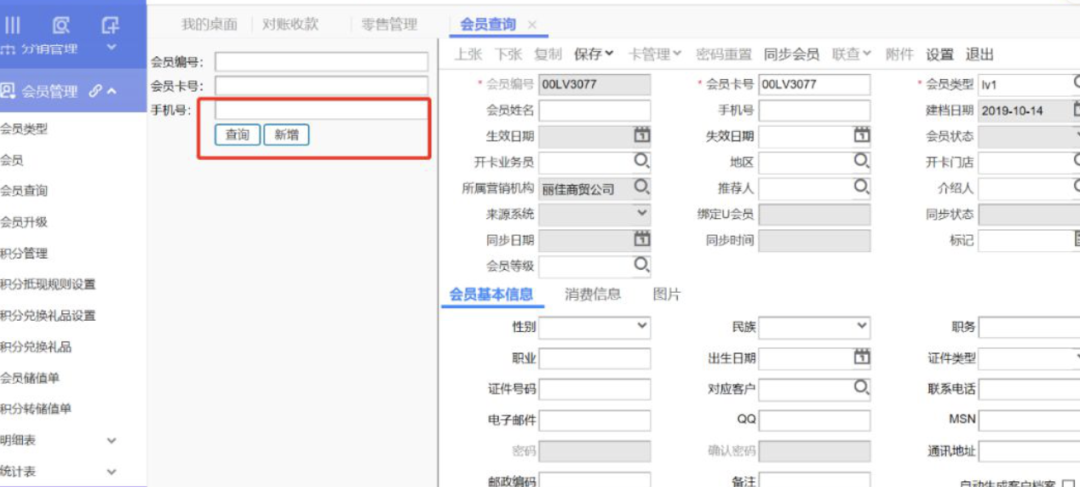Select 积分管理 in the left sidebar

pyautogui.click(x=24, y=254)
